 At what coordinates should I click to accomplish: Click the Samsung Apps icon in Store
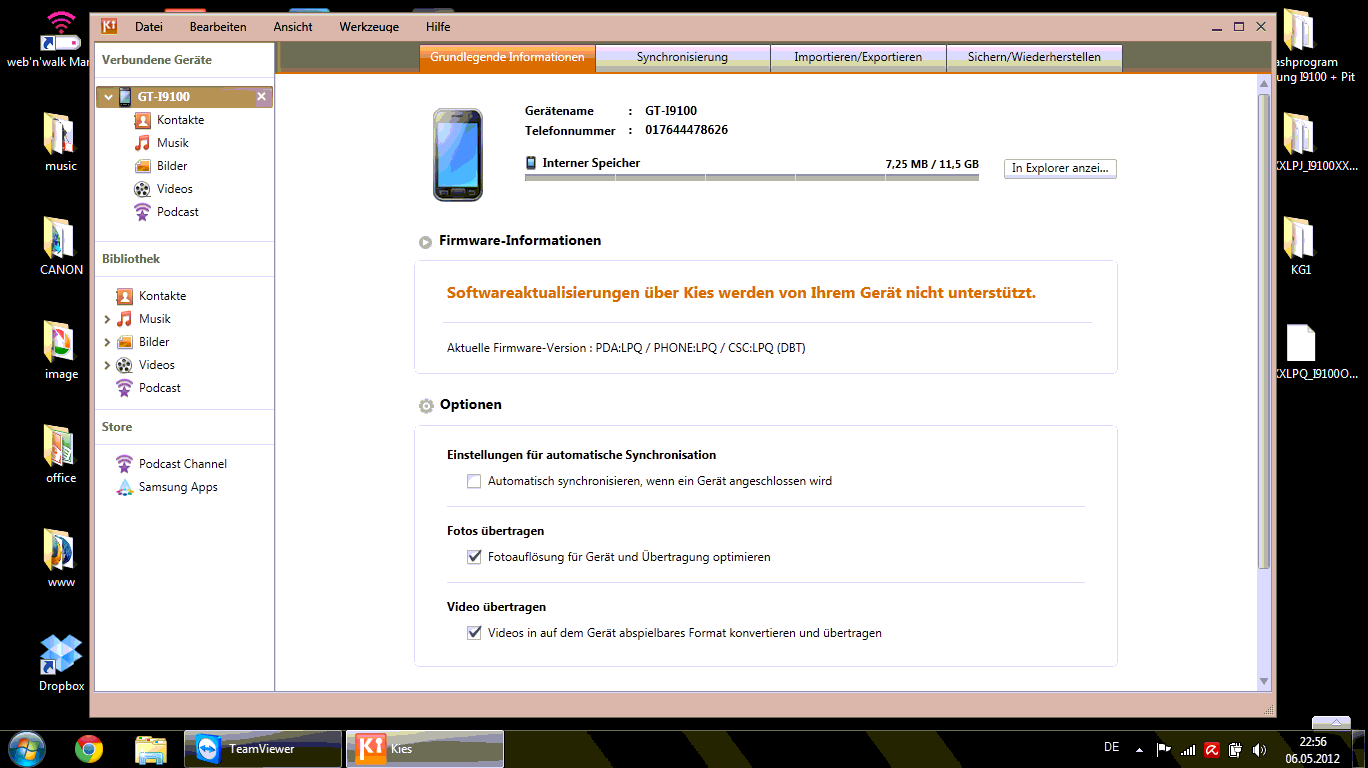pos(124,487)
